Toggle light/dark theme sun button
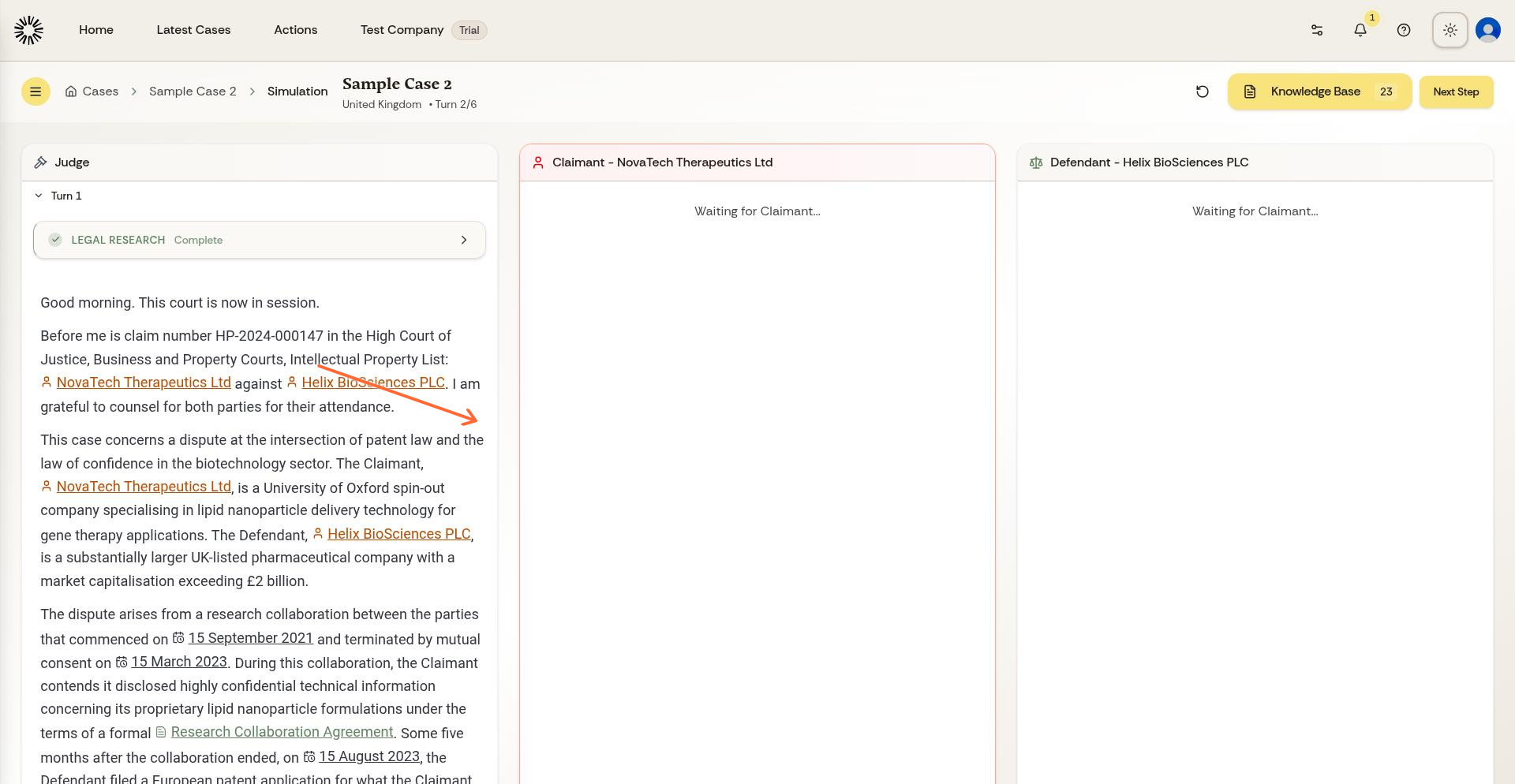Viewport: 1515px width, 784px height. coord(1450,30)
